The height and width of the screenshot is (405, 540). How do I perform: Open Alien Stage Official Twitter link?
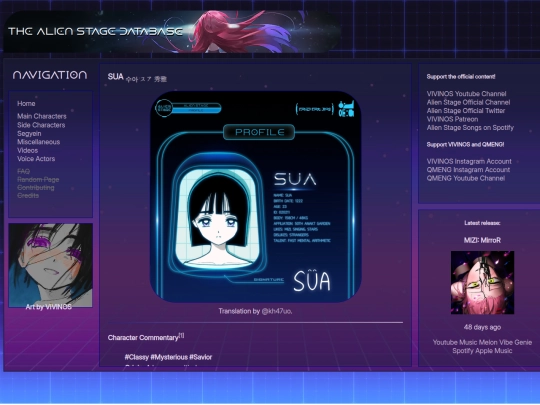466,111
